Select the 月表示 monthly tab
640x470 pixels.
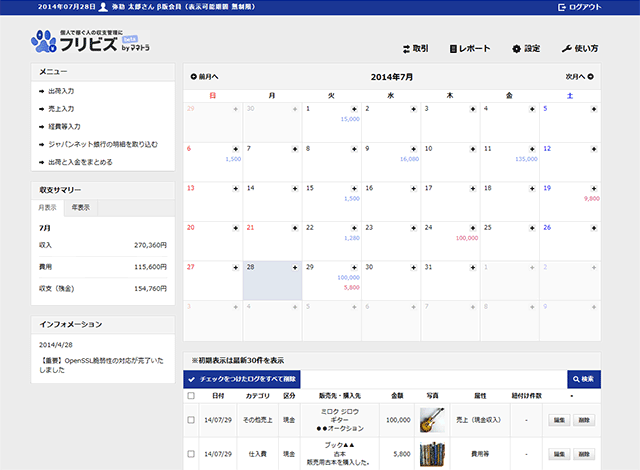(x=47, y=208)
